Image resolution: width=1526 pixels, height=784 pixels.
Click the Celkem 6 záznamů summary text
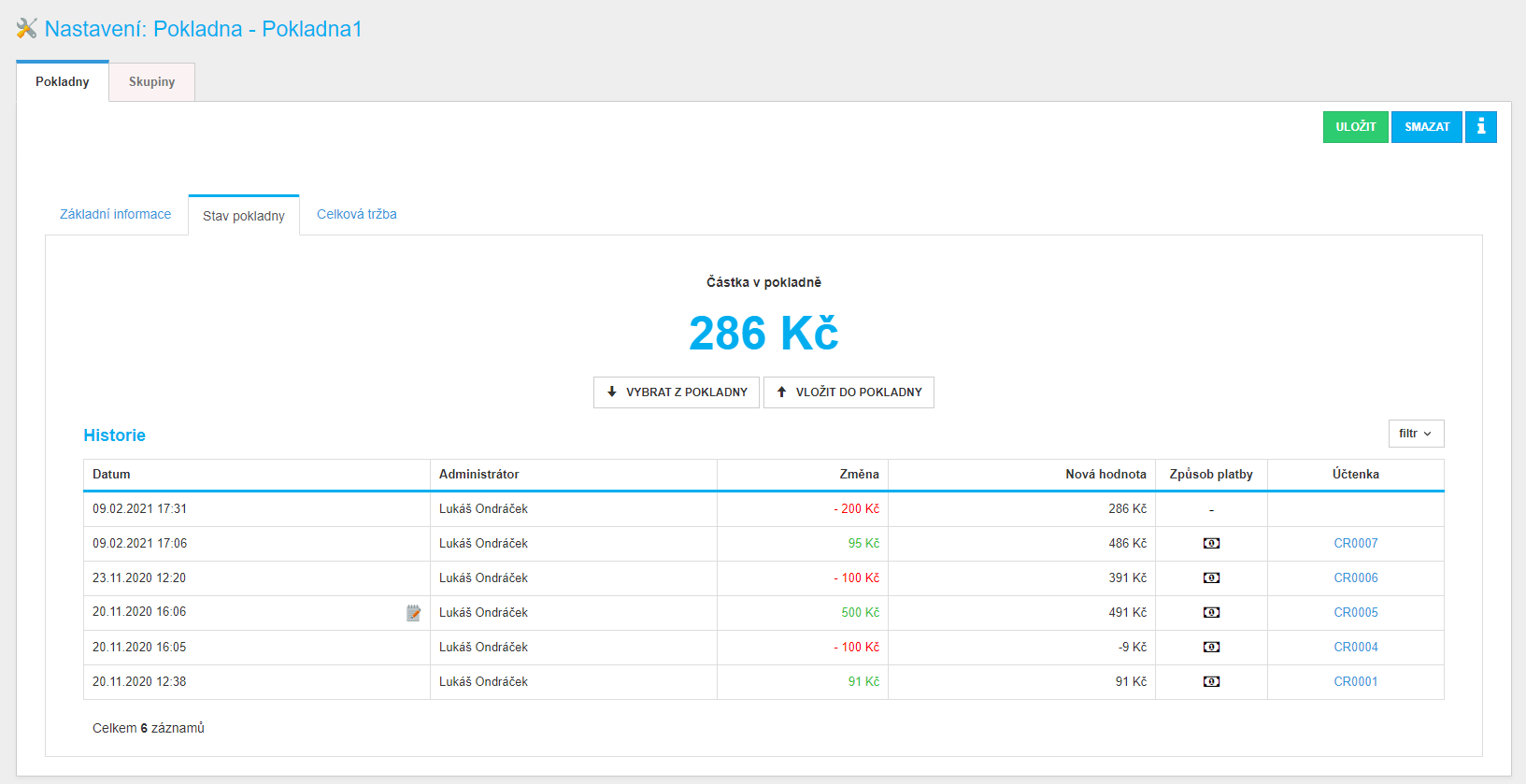coord(149,729)
